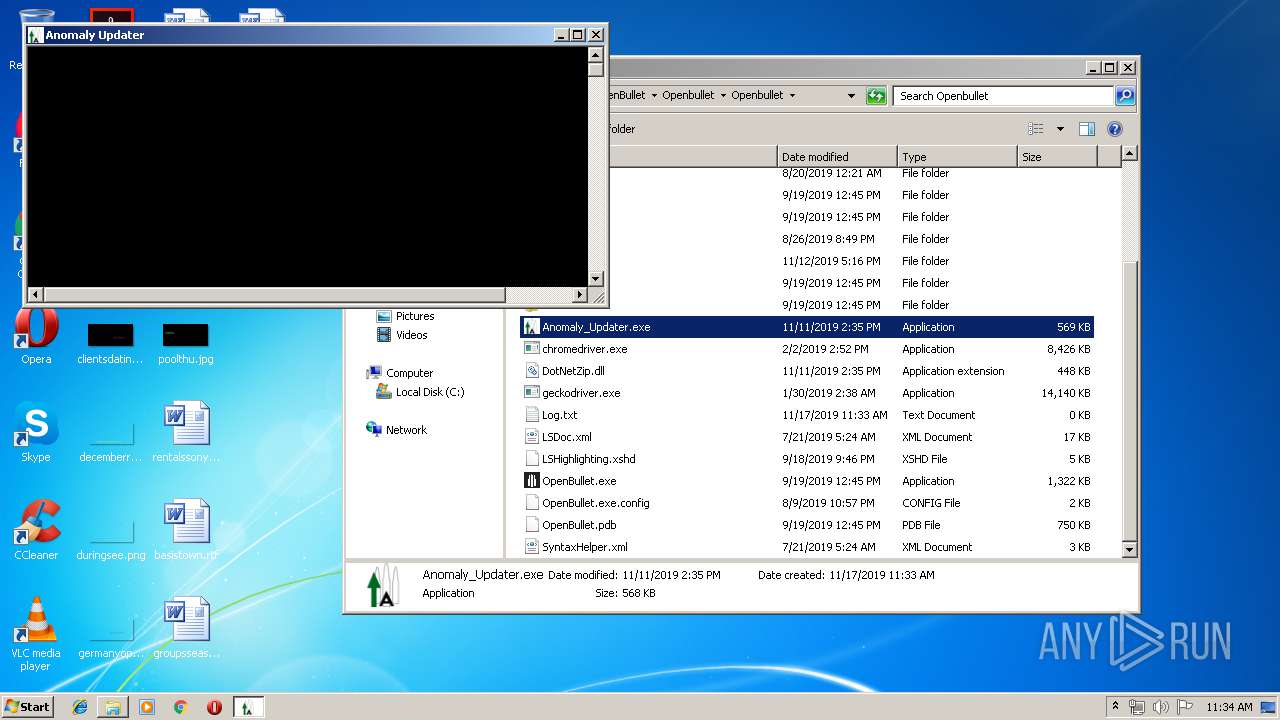The width and height of the screenshot is (1280, 720).
Task: Click the Explorer search magnifier icon
Action: click(1125, 96)
